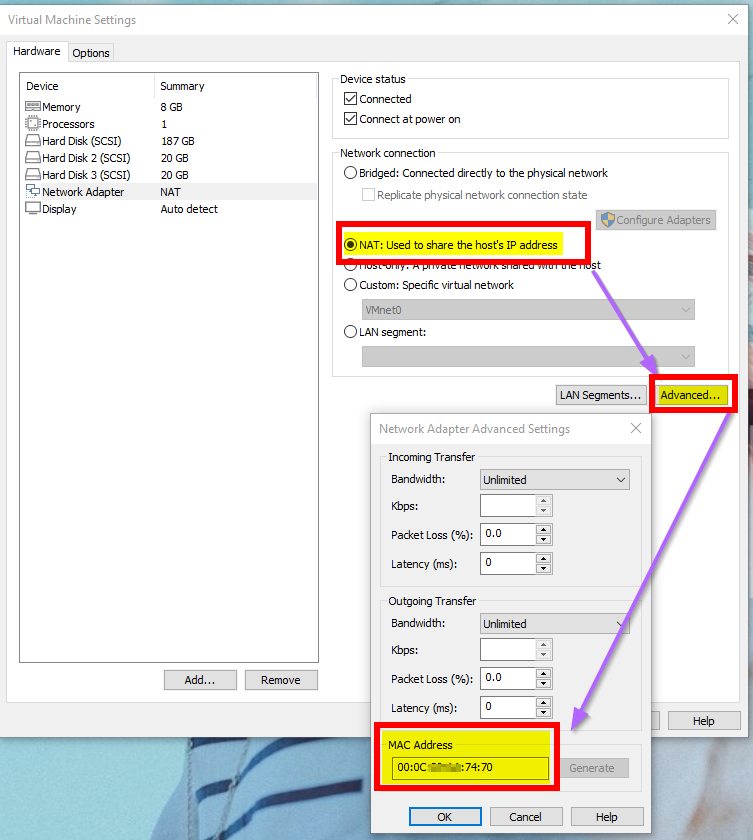Click the MAC Address input field
Image resolution: width=753 pixels, height=840 pixels.
click(x=470, y=768)
